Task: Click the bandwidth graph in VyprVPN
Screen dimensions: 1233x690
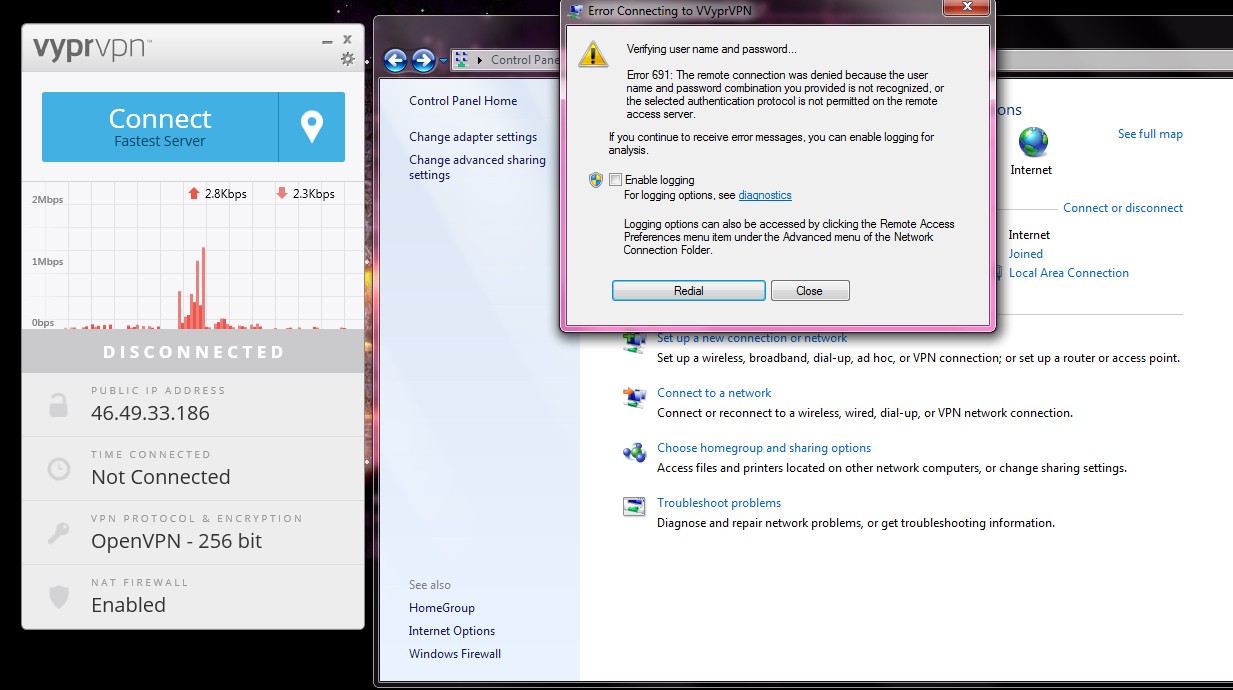Action: [x=193, y=256]
